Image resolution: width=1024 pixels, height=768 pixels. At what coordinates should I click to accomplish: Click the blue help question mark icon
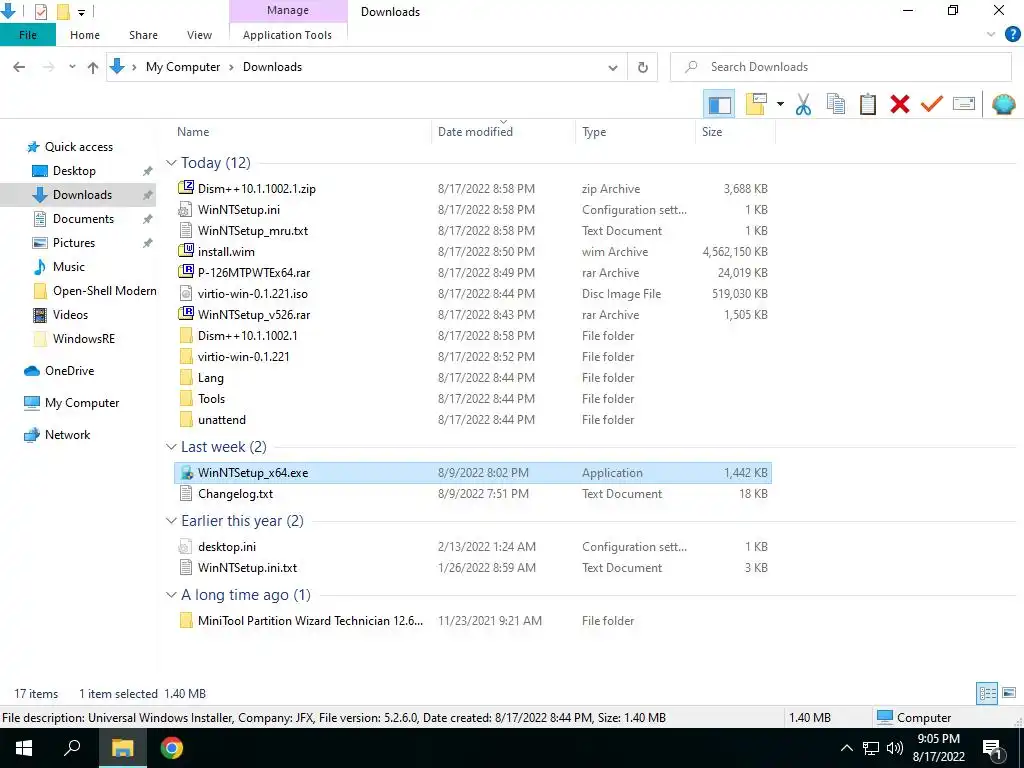(1012, 35)
